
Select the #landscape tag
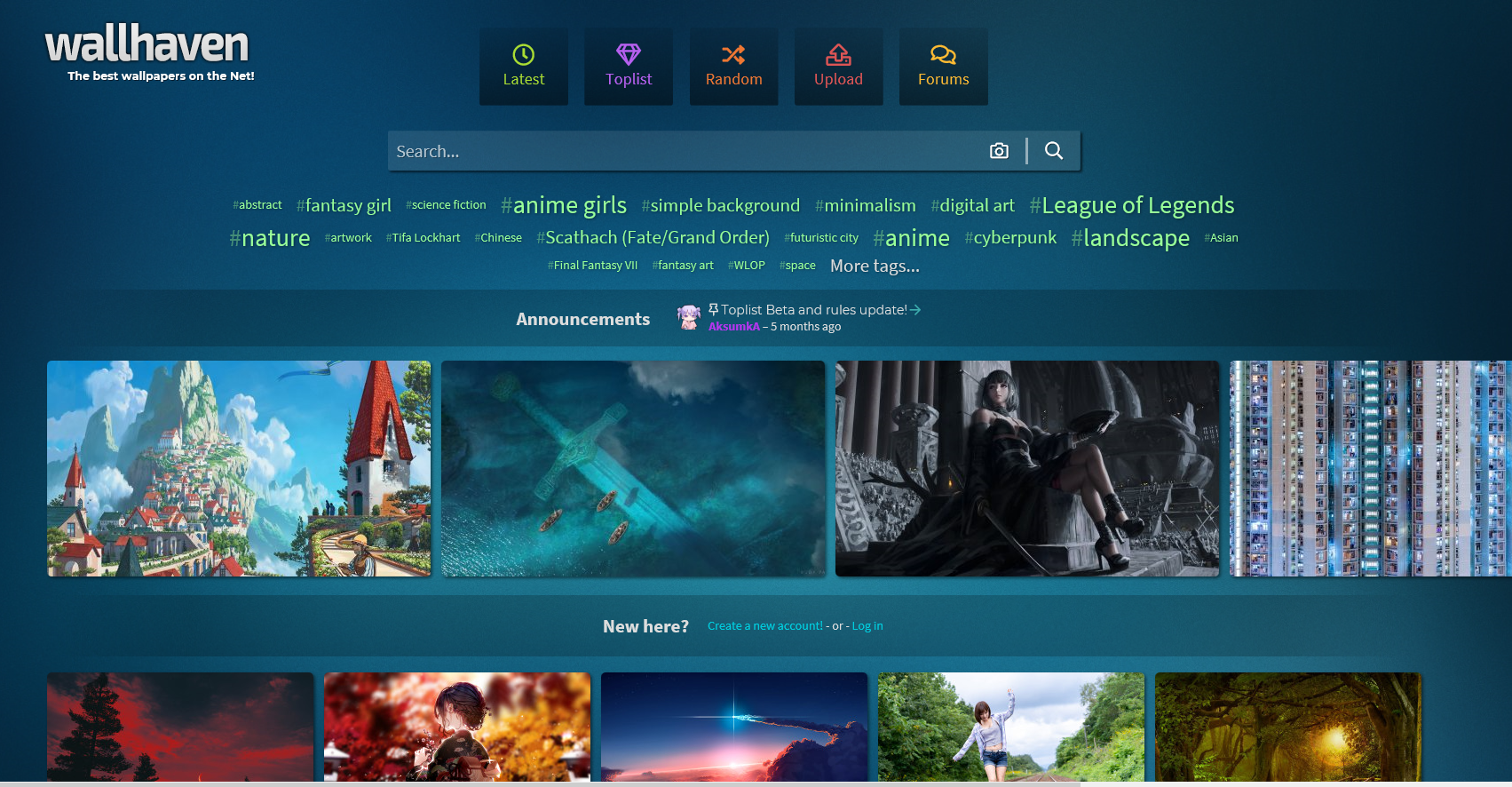click(1130, 238)
